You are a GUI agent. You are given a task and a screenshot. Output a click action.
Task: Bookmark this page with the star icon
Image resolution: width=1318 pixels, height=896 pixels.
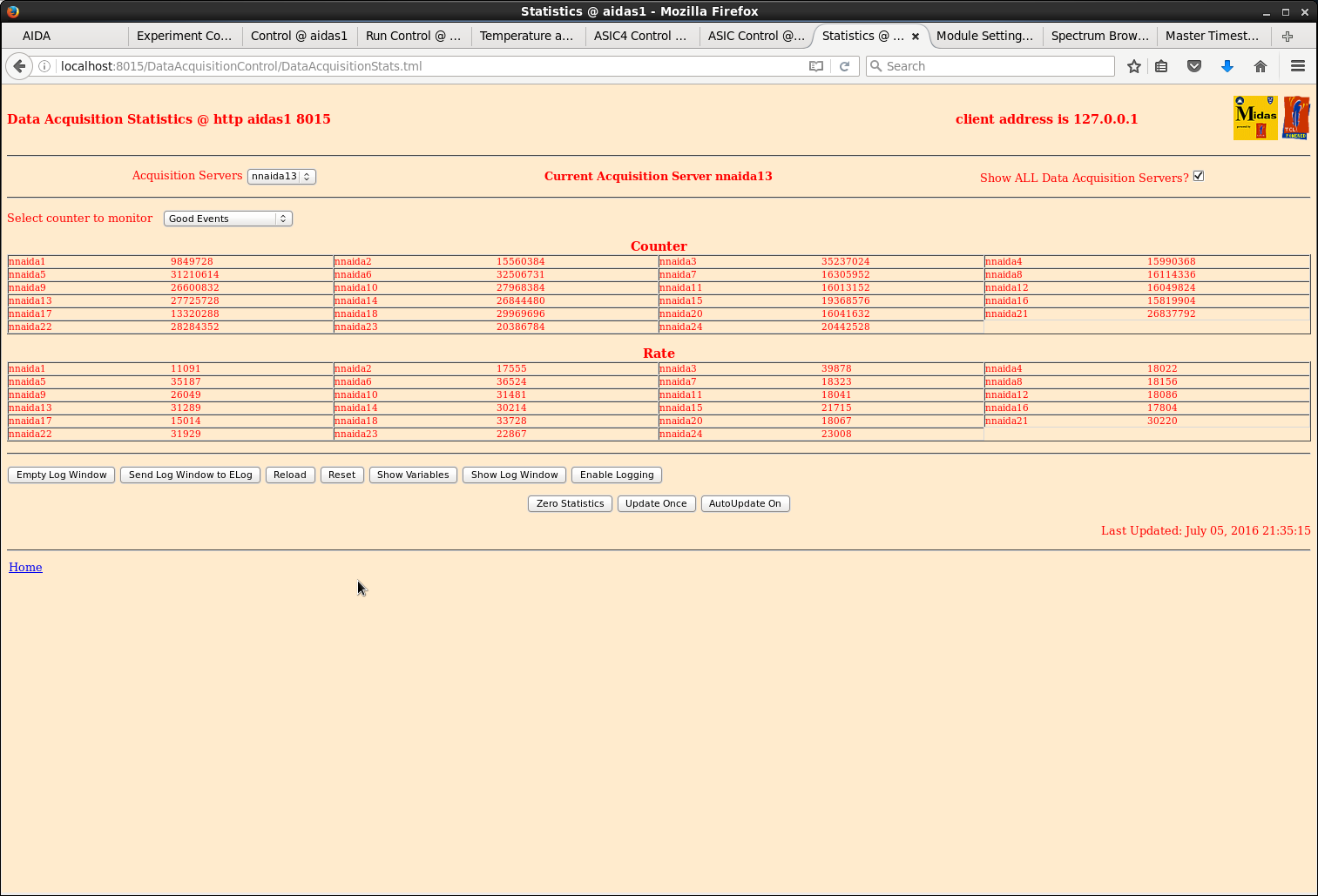pos(1134,66)
